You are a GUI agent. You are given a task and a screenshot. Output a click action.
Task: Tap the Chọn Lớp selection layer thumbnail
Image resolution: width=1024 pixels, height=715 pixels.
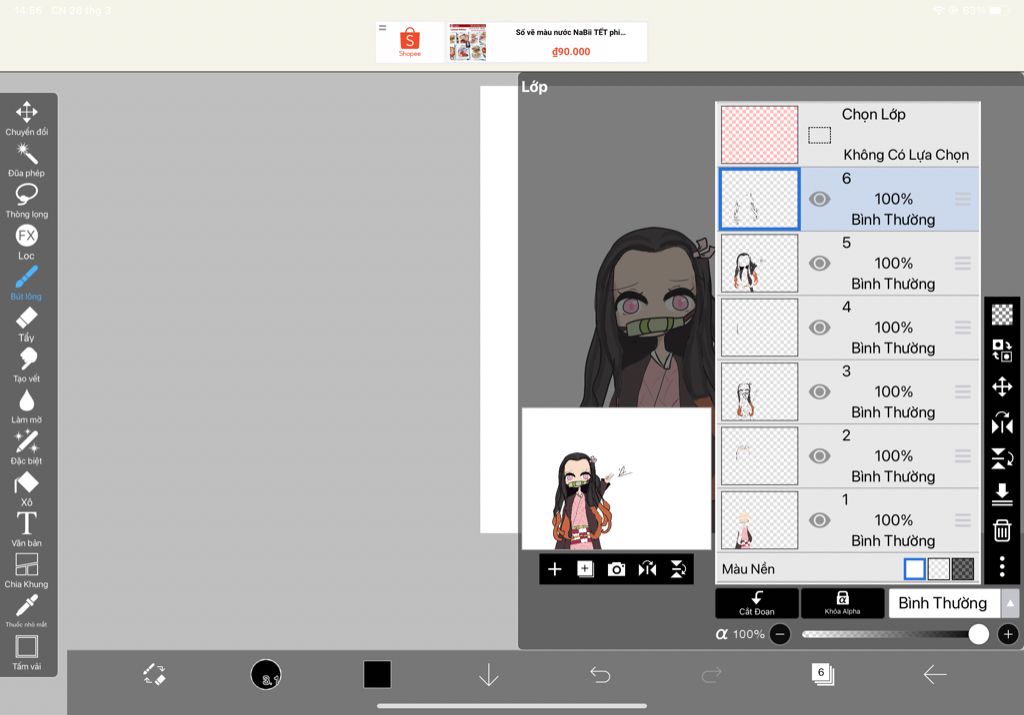pyautogui.click(x=760, y=135)
